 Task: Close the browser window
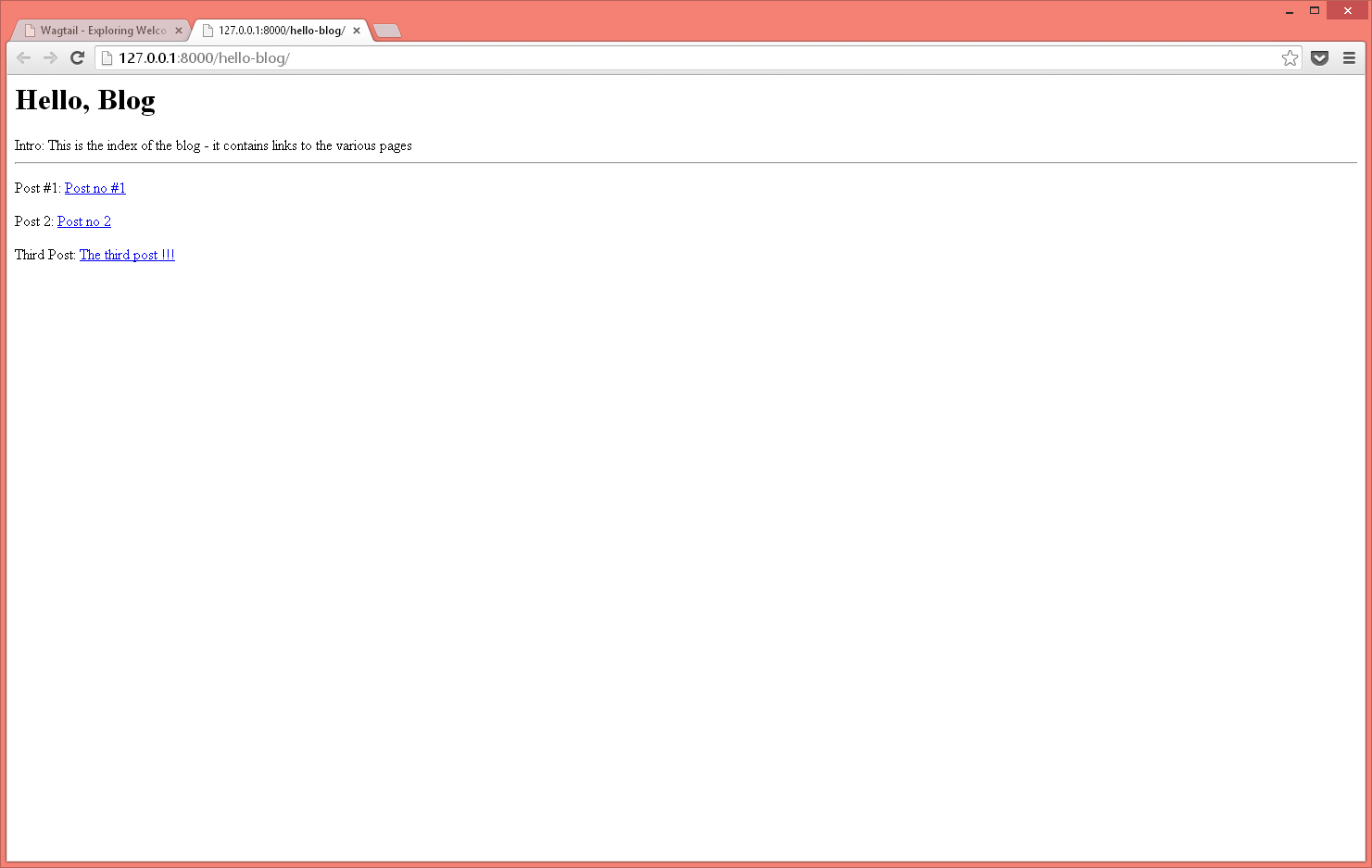click(x=1347, y=10)
